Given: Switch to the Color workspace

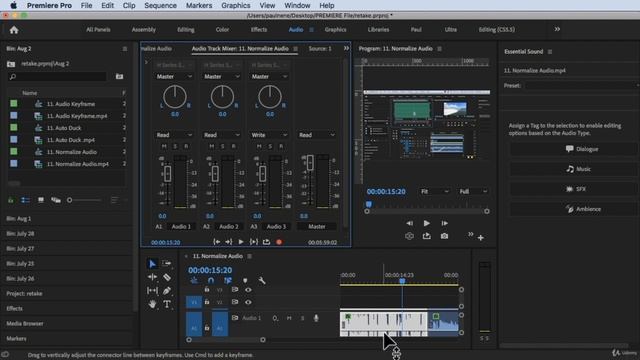Looking at the screenshot, I should tap(222, 29).
